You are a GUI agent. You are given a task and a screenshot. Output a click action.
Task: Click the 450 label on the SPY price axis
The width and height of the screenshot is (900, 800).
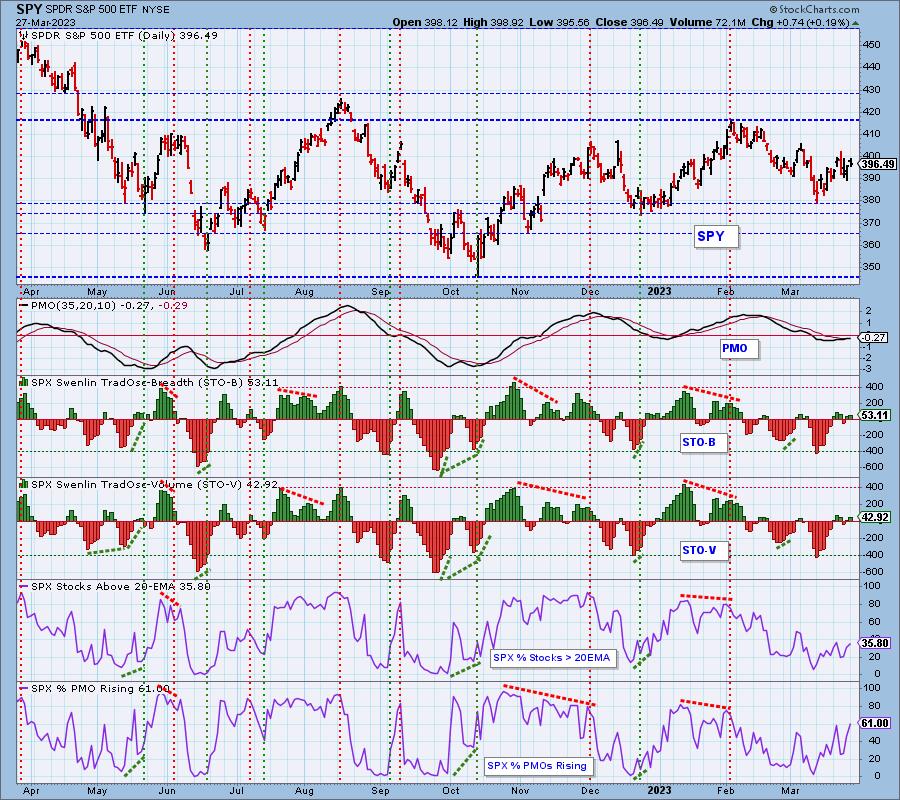pyautogui.click(x=871, y=45)
